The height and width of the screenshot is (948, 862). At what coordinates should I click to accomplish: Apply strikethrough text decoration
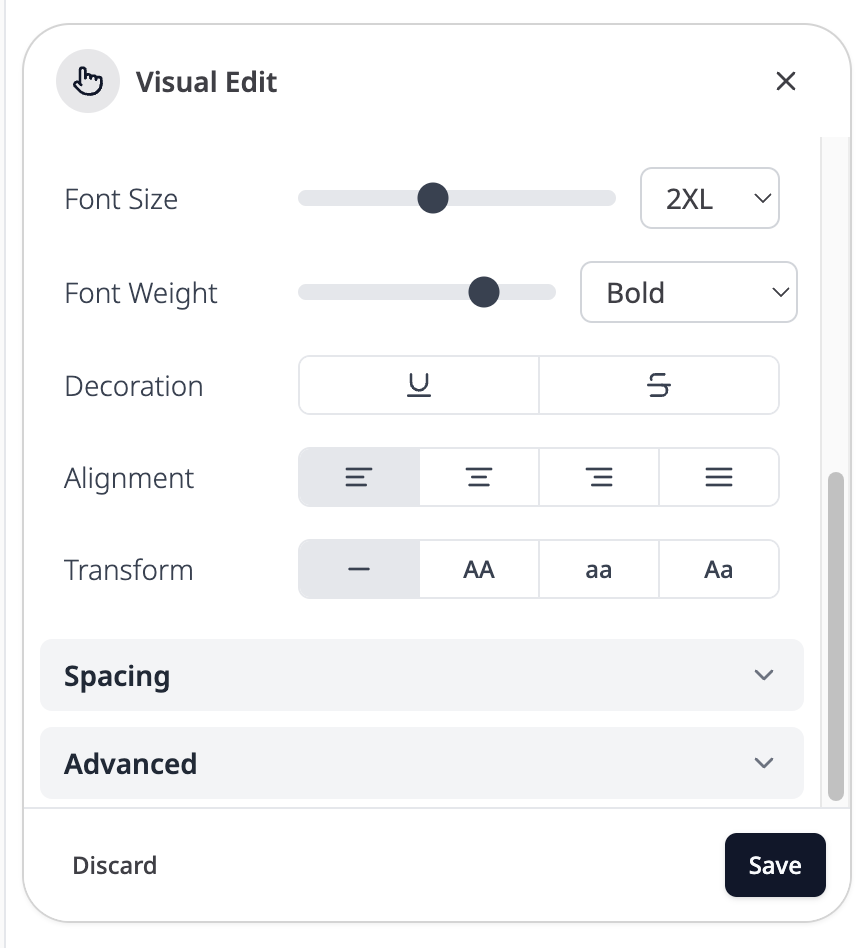658,385
